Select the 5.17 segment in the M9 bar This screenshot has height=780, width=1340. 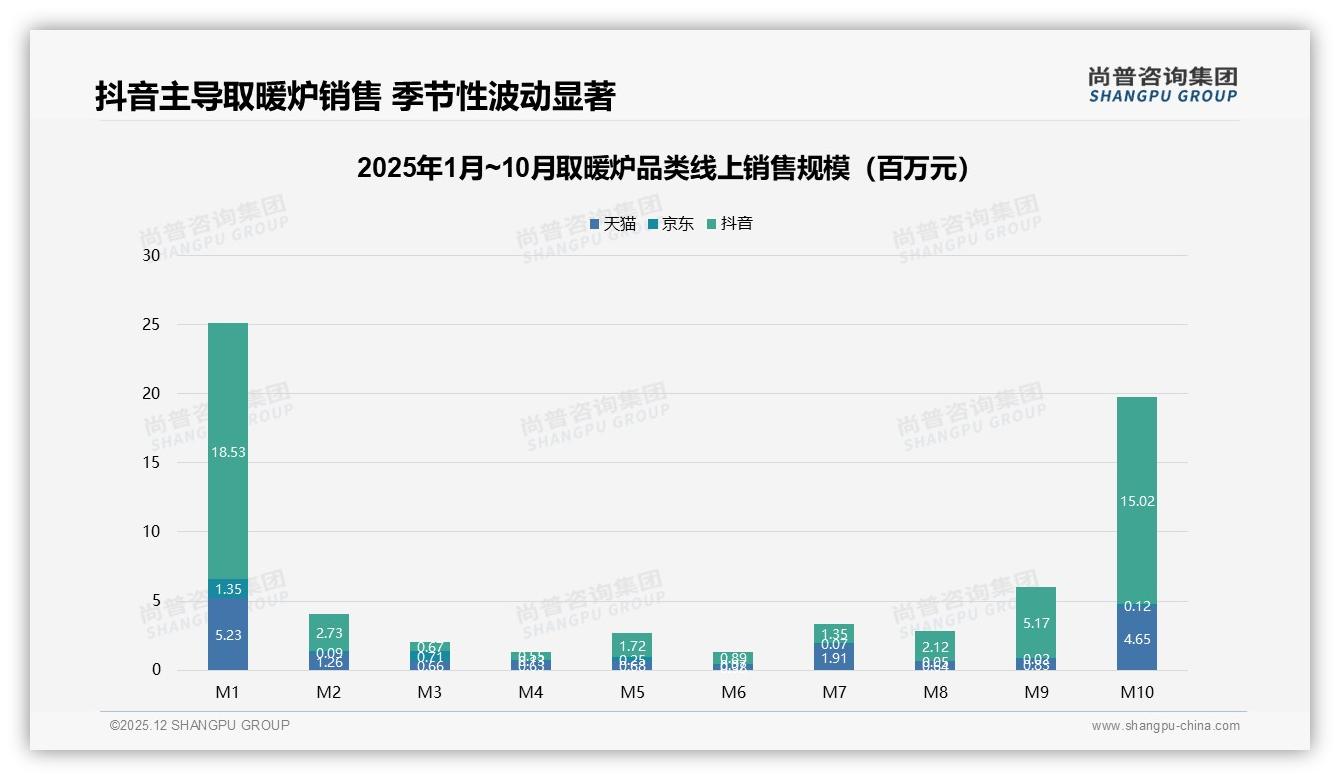click(1036, 622)
